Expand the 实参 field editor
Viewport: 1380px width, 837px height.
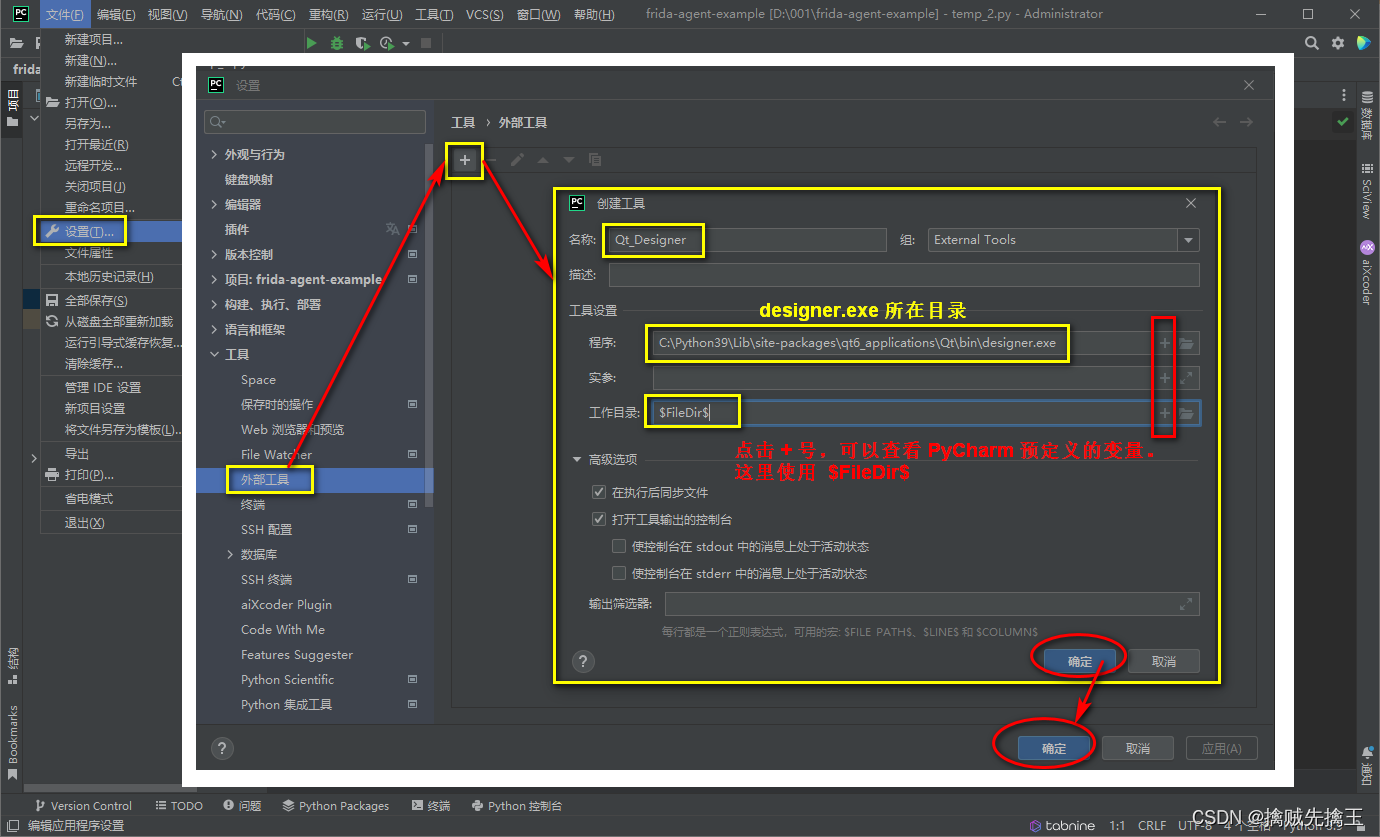1186,378
